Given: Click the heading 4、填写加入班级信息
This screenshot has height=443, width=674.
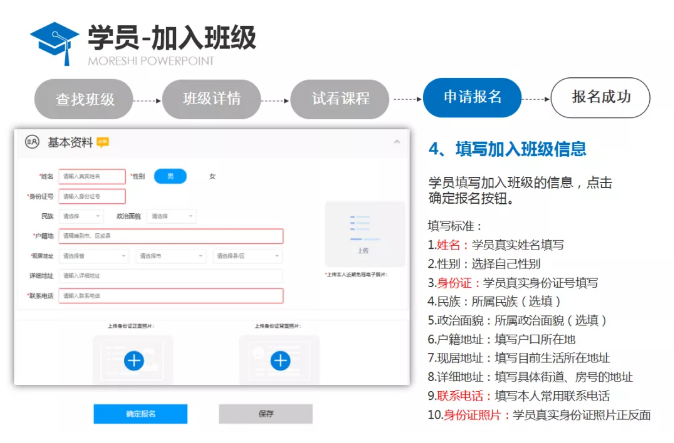Looking at the screenshot, I should 507,149.
